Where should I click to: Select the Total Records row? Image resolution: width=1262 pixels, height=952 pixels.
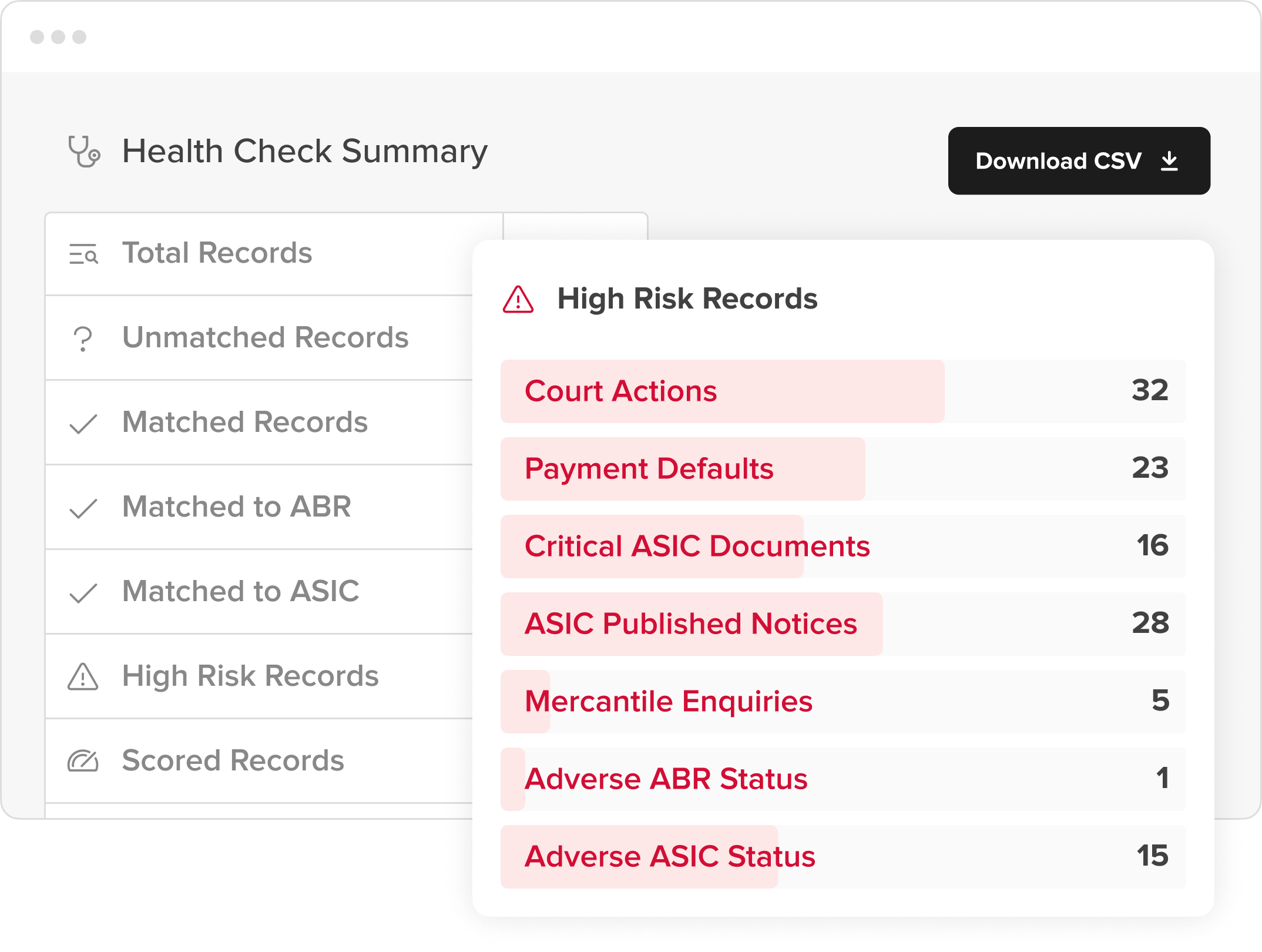point(259,254)
